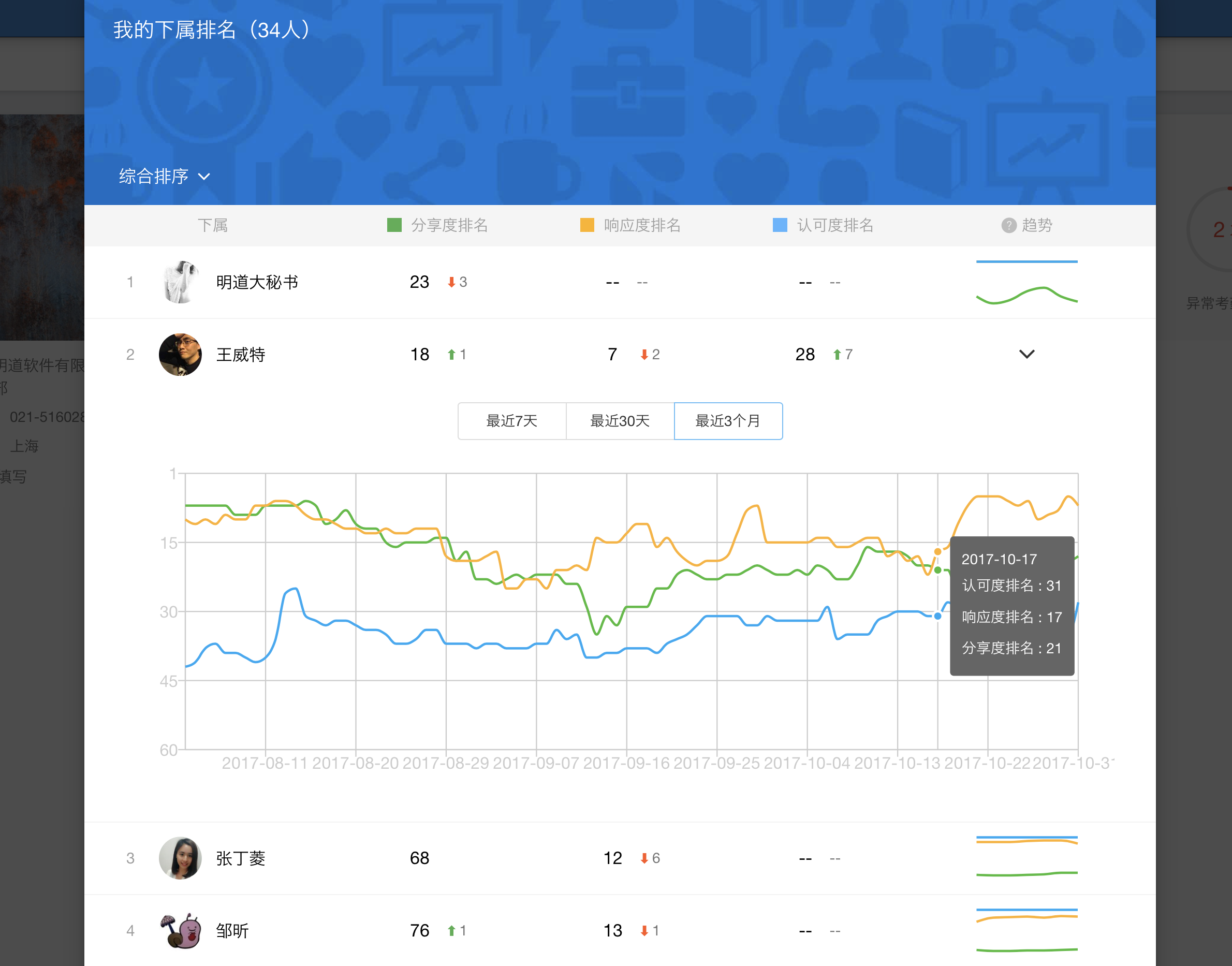Click the red down arrow in 明道大秘书's row
The height and width of the screenshot is (966, 1232).
[451, 282]
